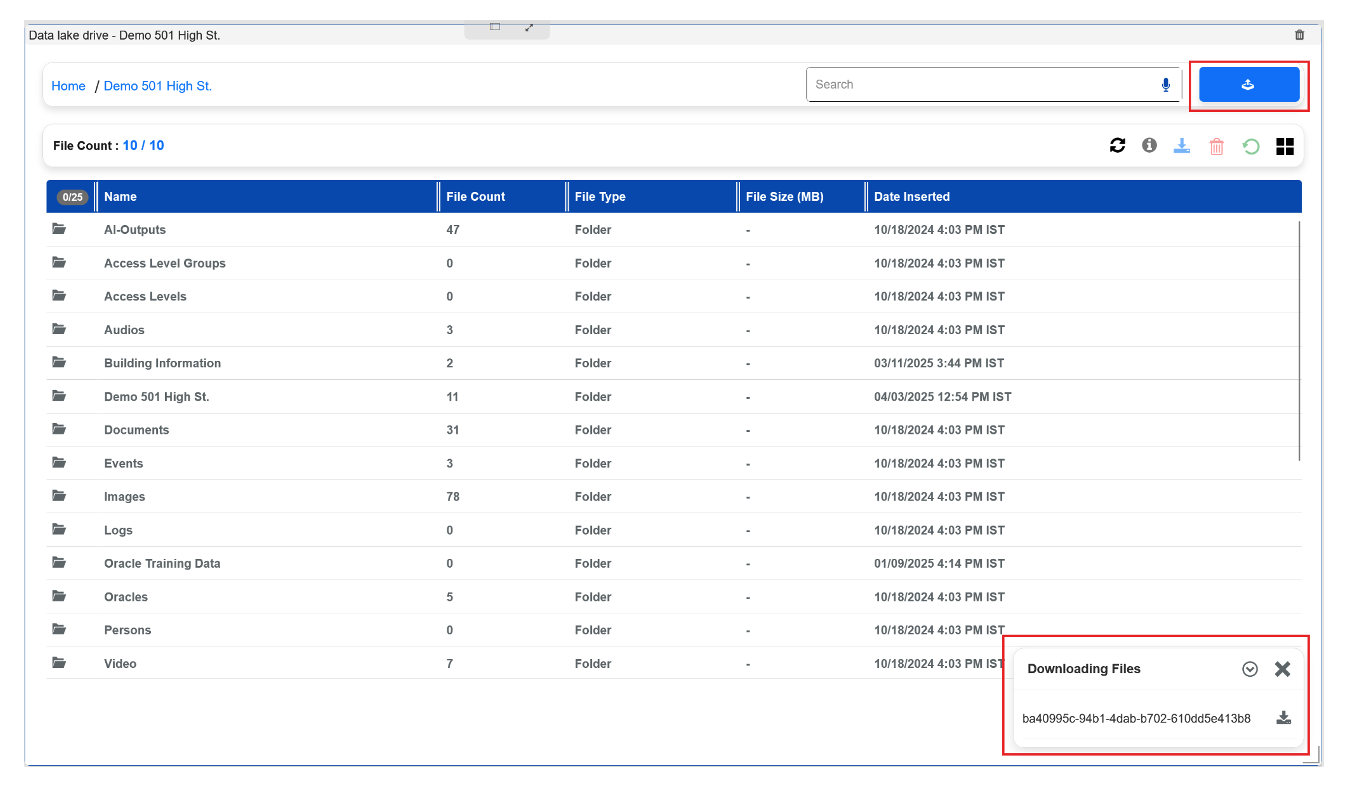The height and width of the screenshot is (792, 1356).
Task: Collapse the Downloading Files panel with the chevron
Action: point(1250,668)
